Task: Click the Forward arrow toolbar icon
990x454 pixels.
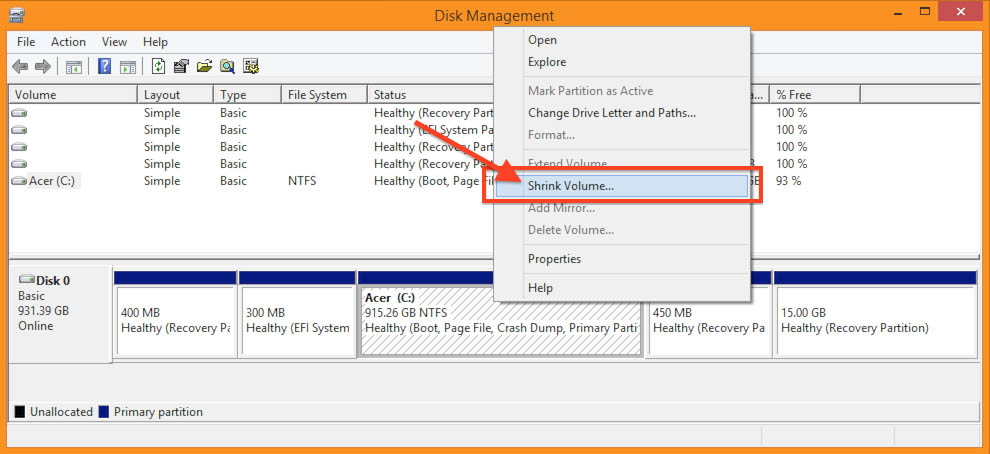Action: point(43,66)
